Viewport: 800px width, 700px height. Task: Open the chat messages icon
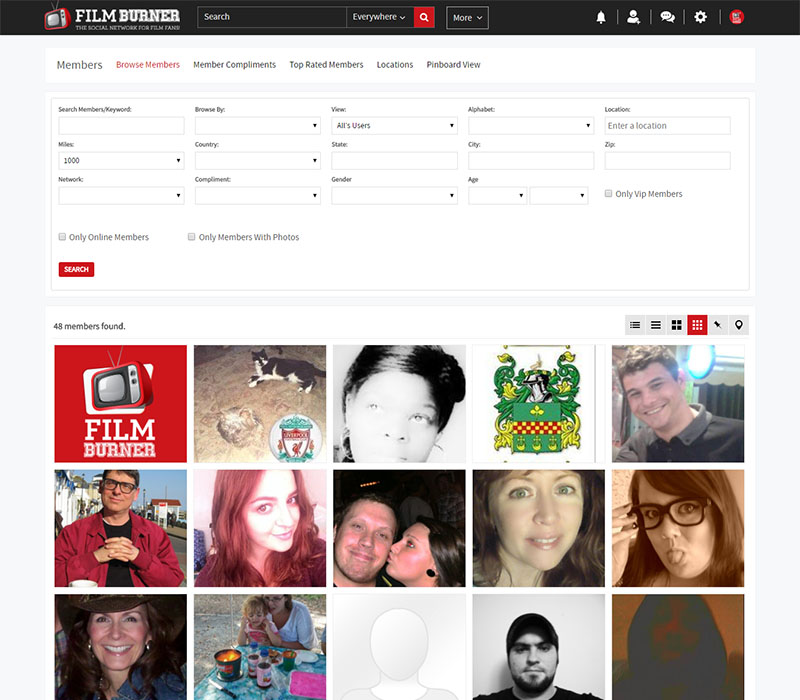coord(667,17)
